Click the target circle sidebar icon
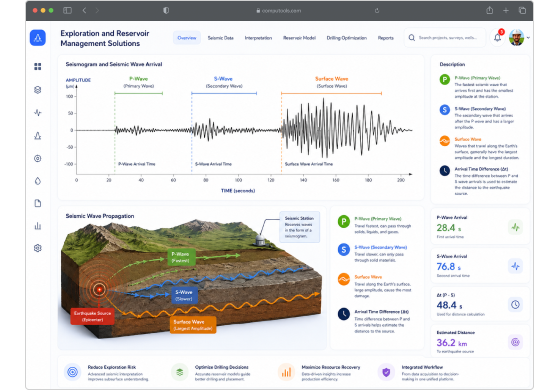The height and width of the screenshot is (390, 560). click(x=38, y=158)
